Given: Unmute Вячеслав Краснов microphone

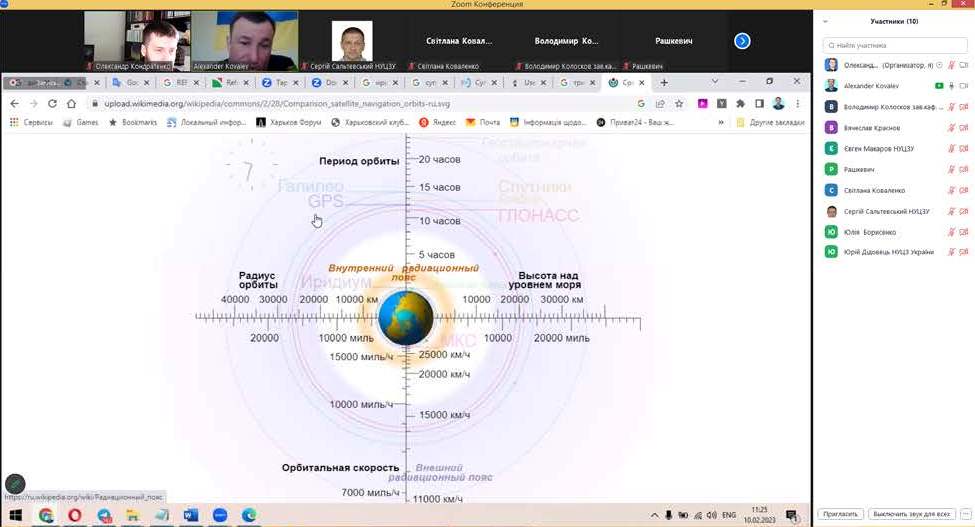Looking at the screenshot, I should tap(951, 128).
